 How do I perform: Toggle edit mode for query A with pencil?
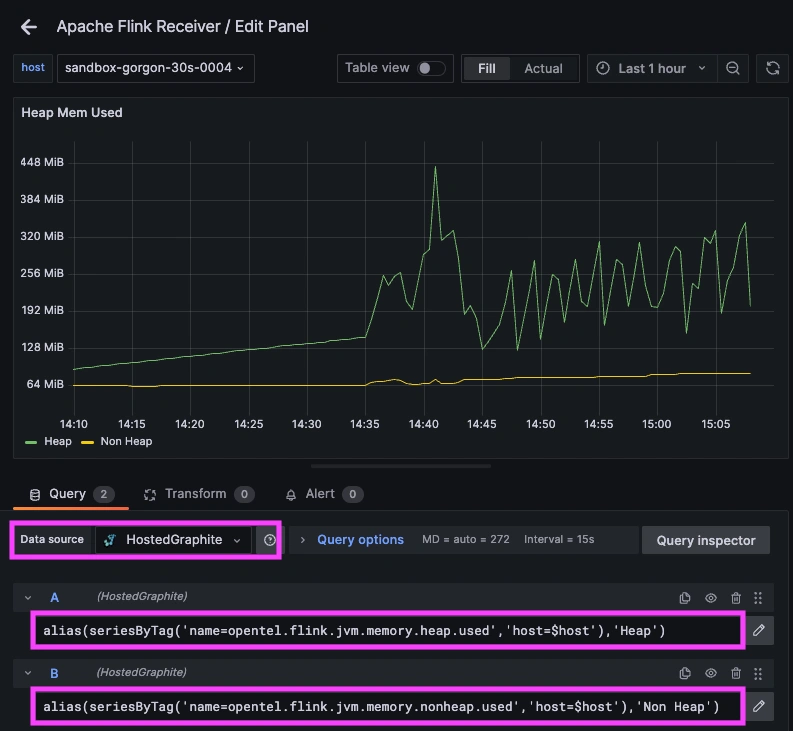coord(759,630)
